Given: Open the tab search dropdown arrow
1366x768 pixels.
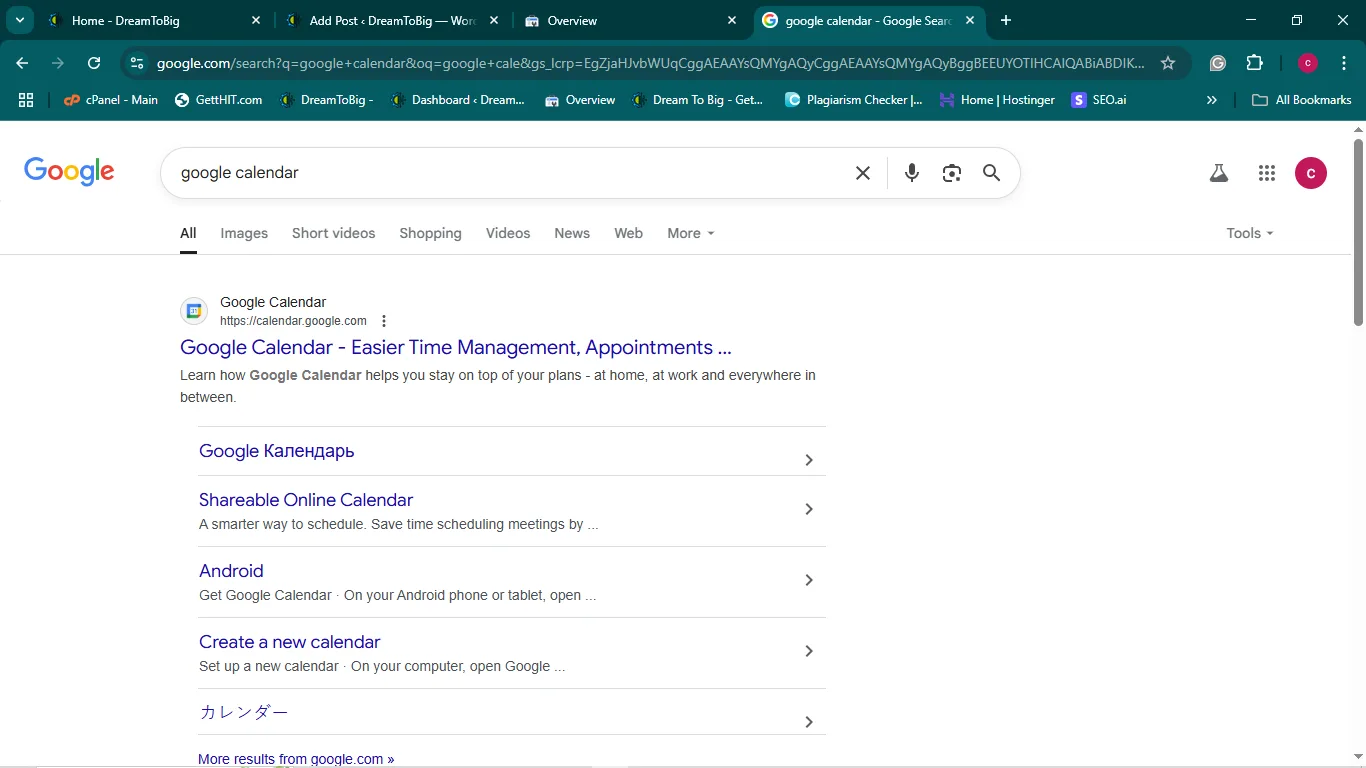Looking at the screenshot, I should click(x=20, y=20).
